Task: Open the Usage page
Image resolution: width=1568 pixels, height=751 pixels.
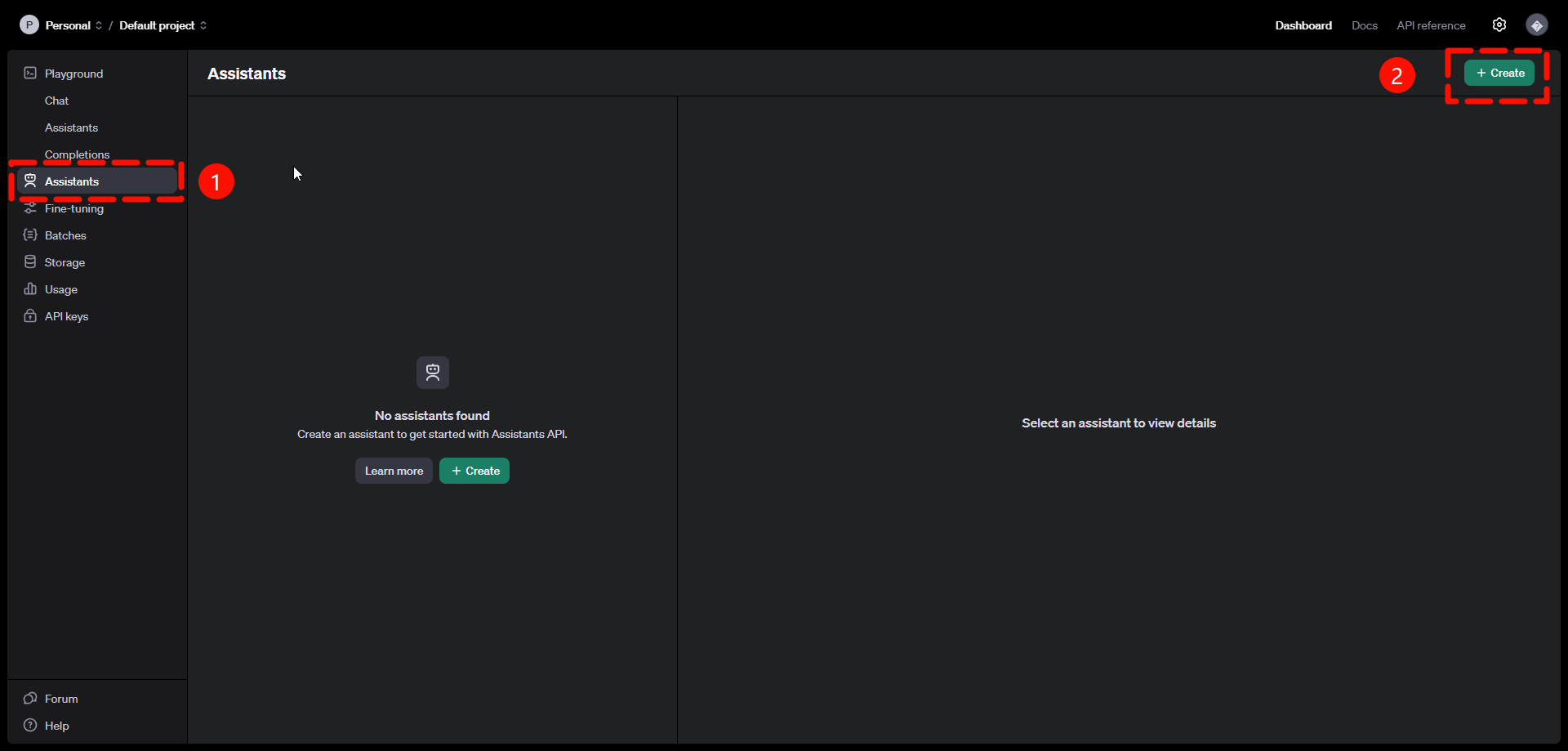Action: [x=60, y=289]
